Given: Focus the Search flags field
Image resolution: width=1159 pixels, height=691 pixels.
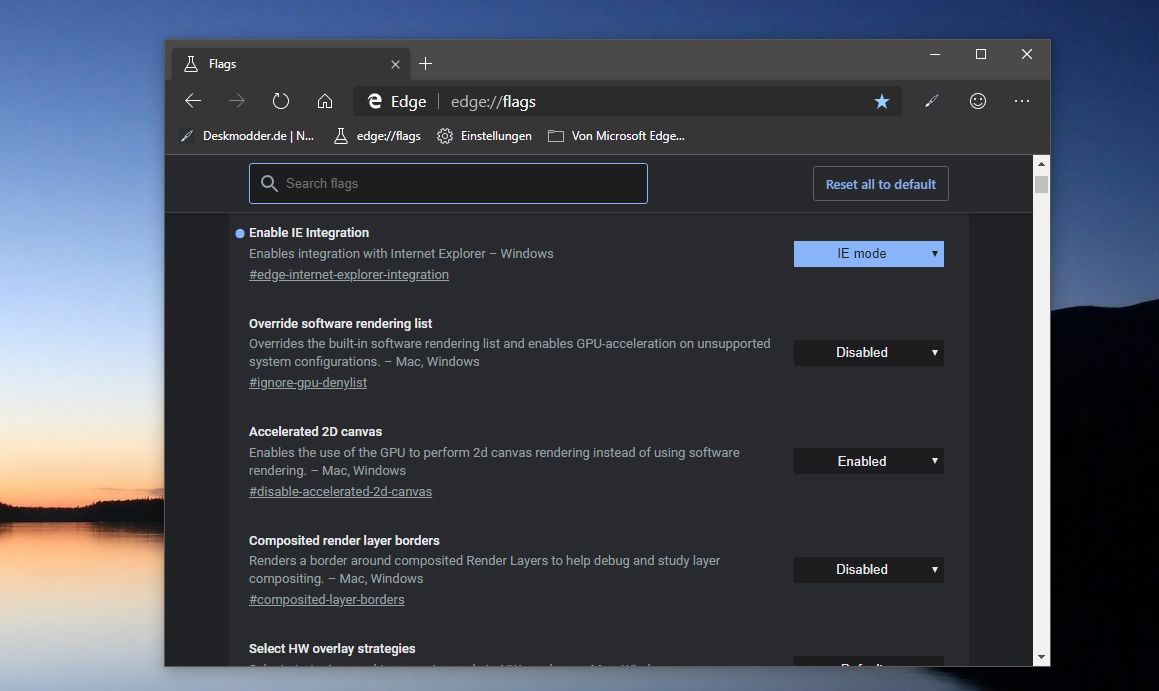Looking at the screenshot, I should (x=448, y=183).
